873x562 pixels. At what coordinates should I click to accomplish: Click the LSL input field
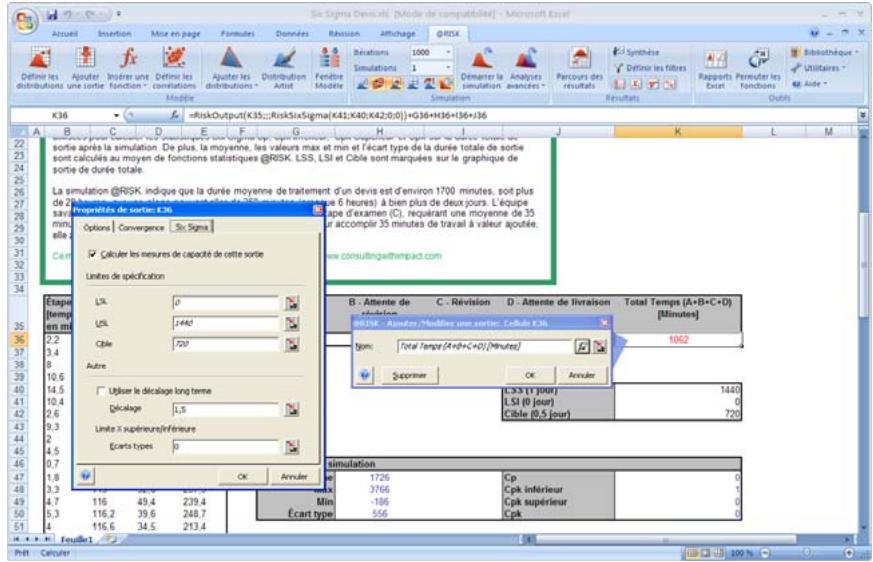pyautogui.click(x=225, y=302)
